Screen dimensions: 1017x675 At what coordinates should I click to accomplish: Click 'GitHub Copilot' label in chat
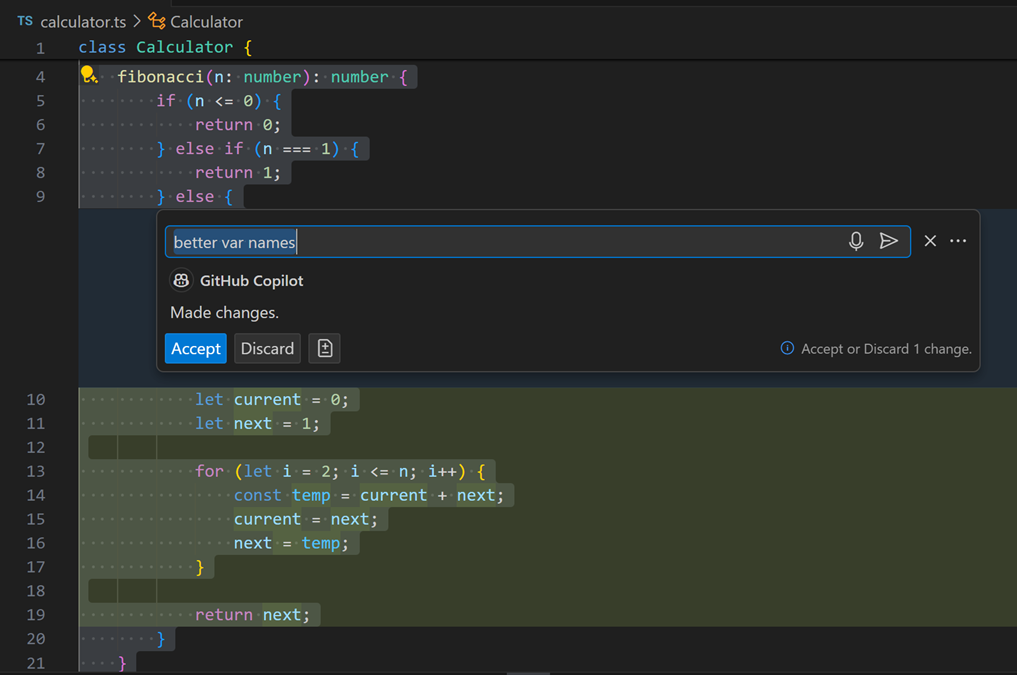tap(252, 281)
